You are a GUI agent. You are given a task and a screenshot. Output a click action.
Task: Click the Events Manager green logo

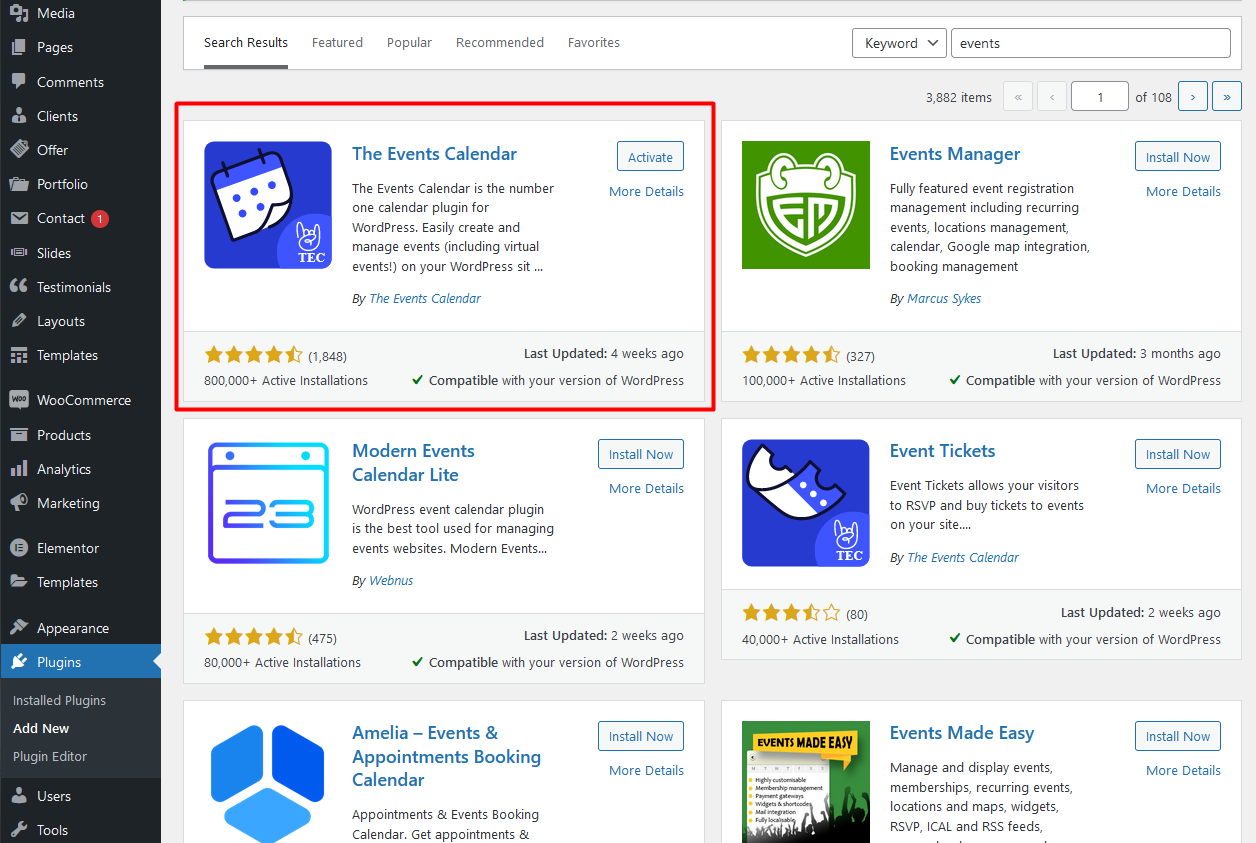pyautogui.click(x=806, y=205)
